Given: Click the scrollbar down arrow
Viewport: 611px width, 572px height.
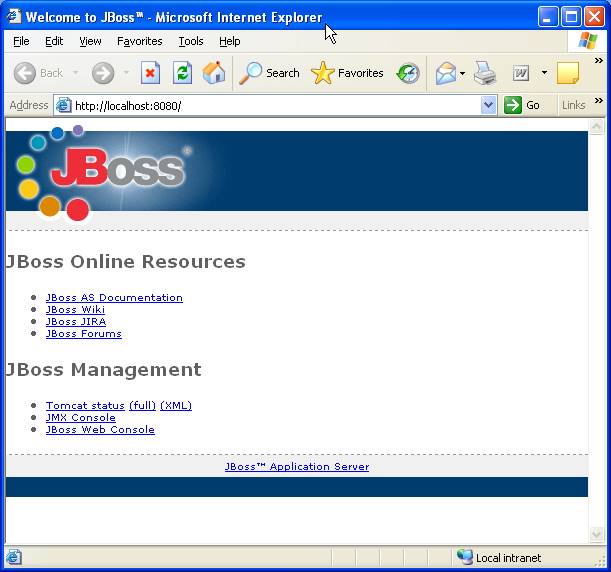Looking at the screenshot, I should point(597,534).
